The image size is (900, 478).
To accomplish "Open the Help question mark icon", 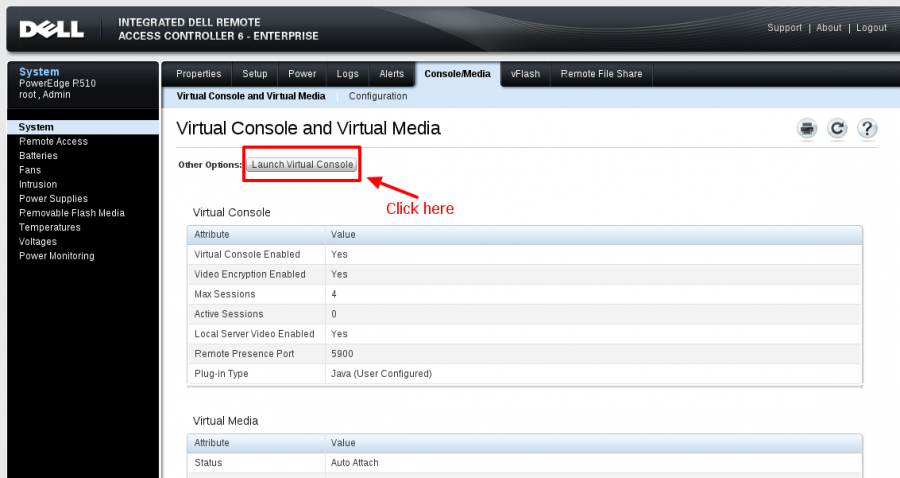I will (867, 128).
